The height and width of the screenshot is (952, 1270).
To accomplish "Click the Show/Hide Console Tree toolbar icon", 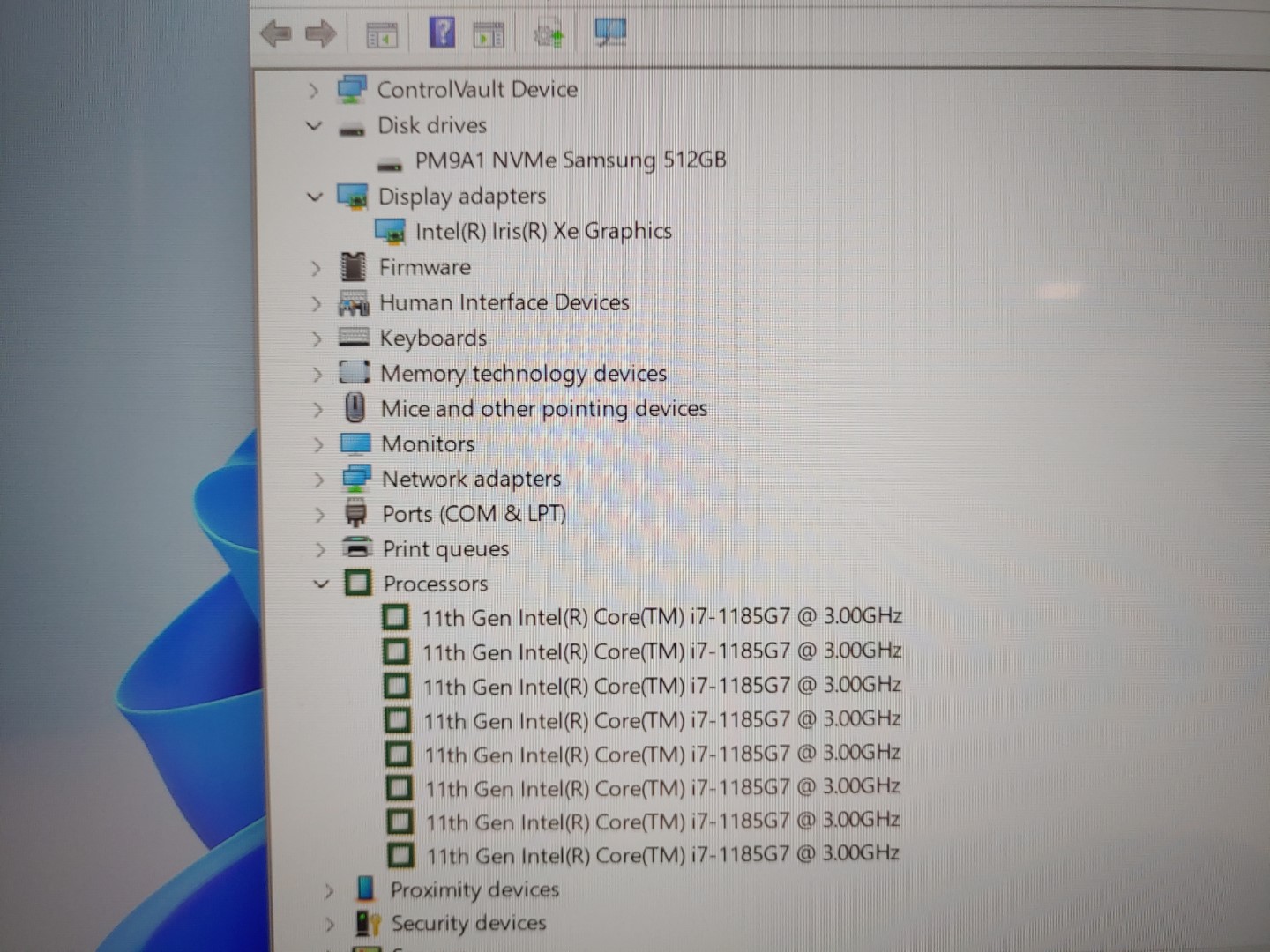I will [382, 33].
